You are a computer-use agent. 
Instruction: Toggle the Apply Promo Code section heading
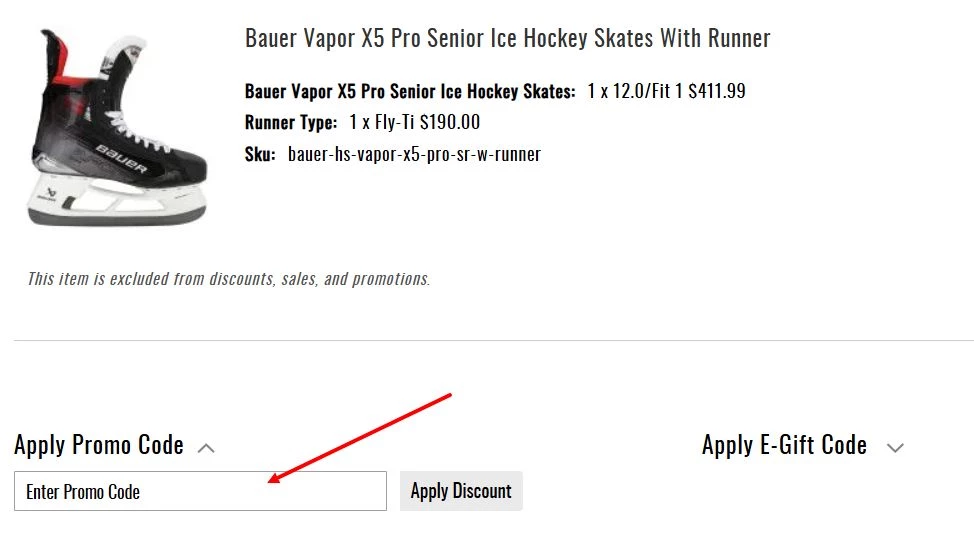(99, 445)
